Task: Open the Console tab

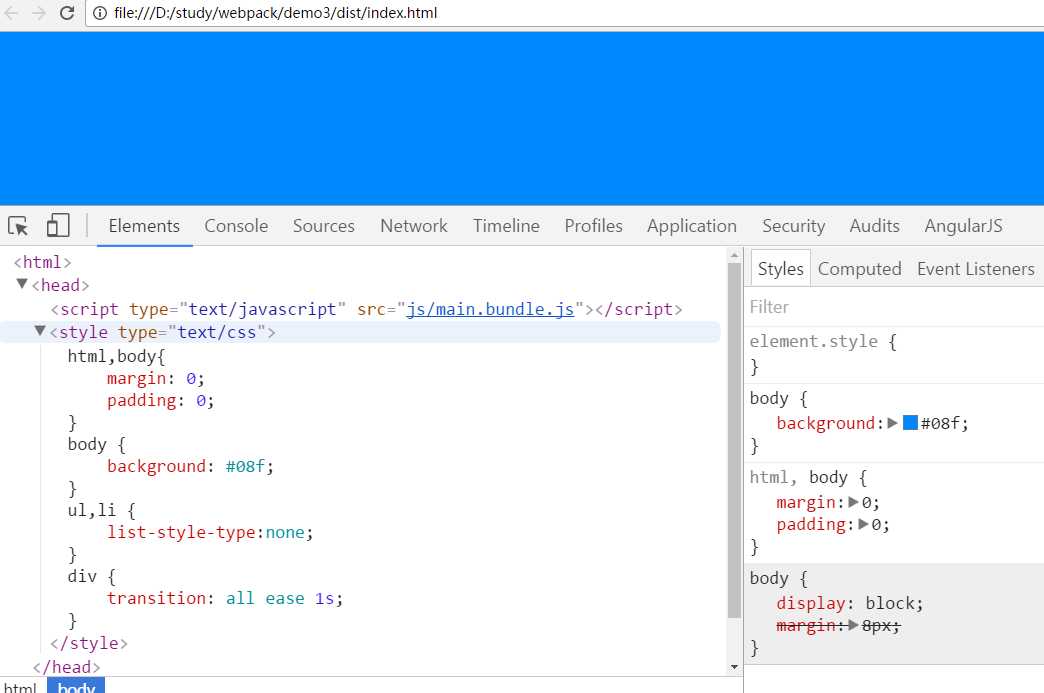Action: pyautogui.click(x=236, y=226)
